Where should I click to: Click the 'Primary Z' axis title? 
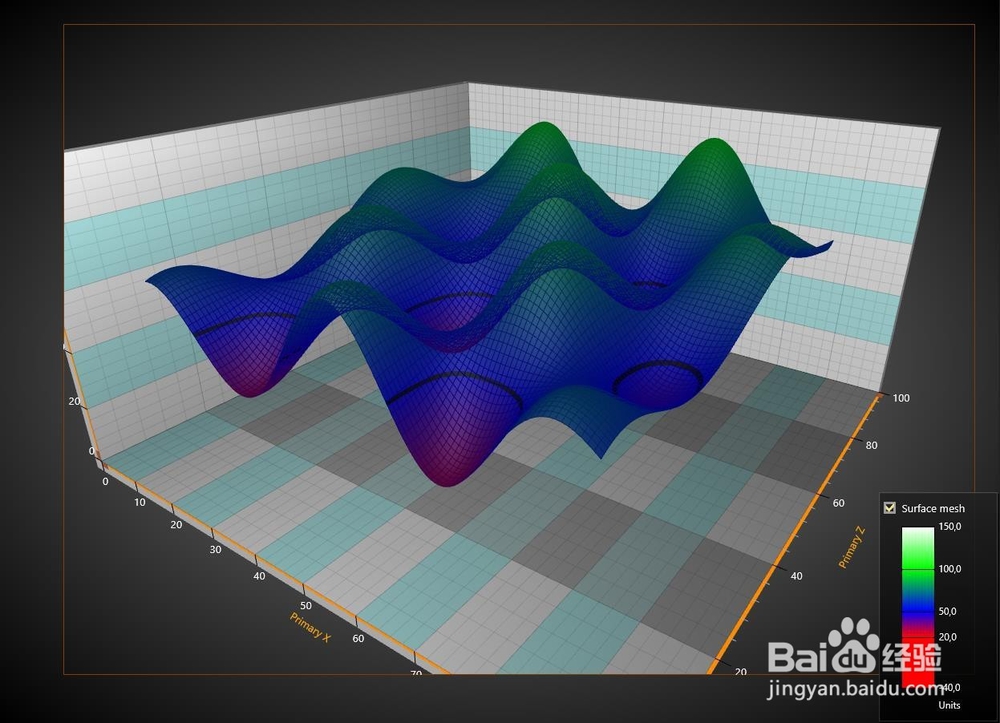point(851,547)
